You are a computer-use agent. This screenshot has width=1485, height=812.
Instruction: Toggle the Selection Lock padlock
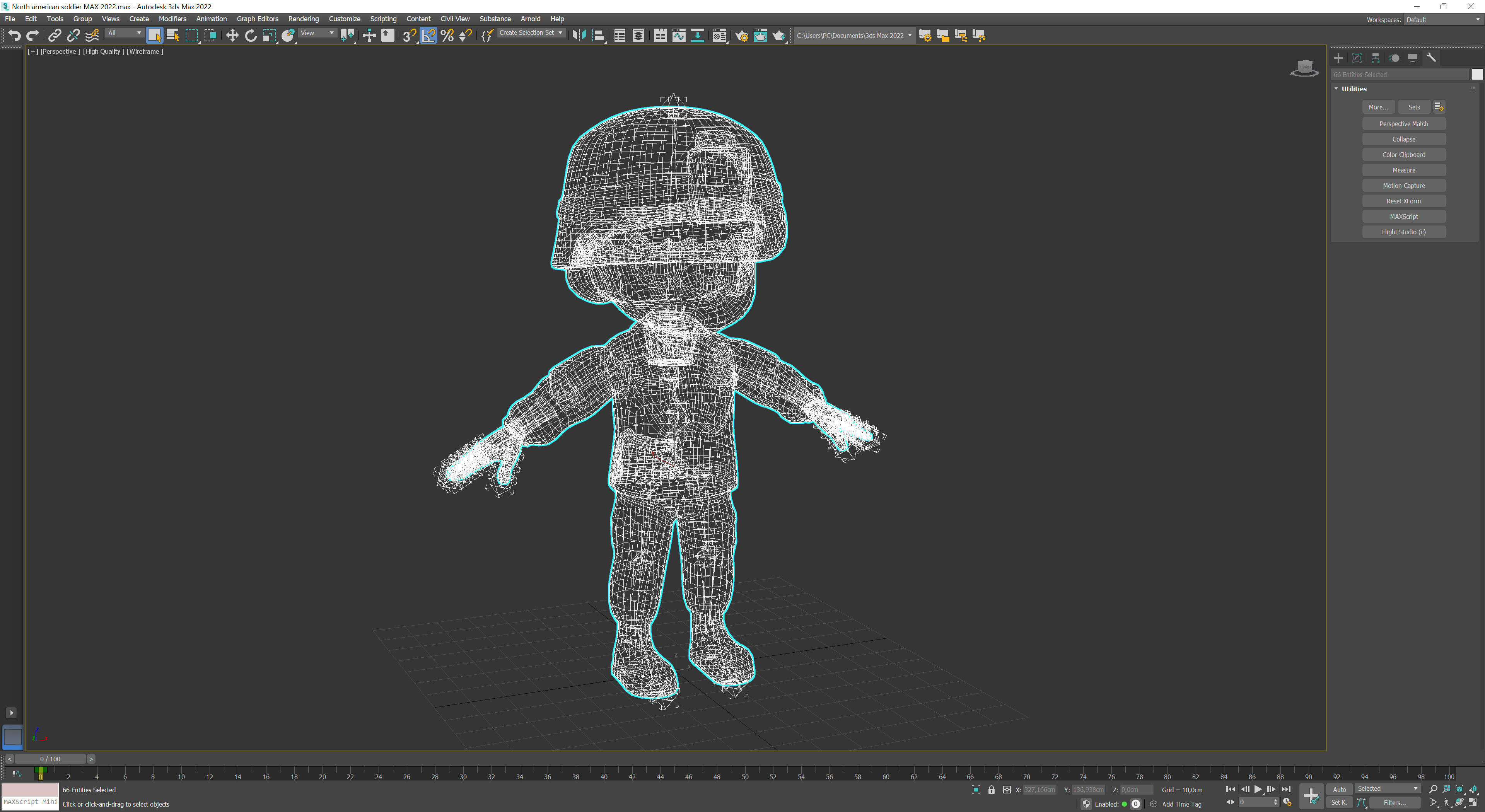click(991, 790)
